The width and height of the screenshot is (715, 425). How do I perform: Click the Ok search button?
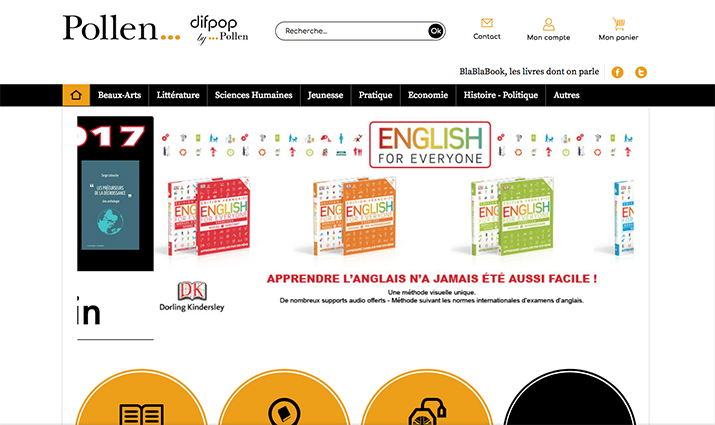tap(435, 31)
